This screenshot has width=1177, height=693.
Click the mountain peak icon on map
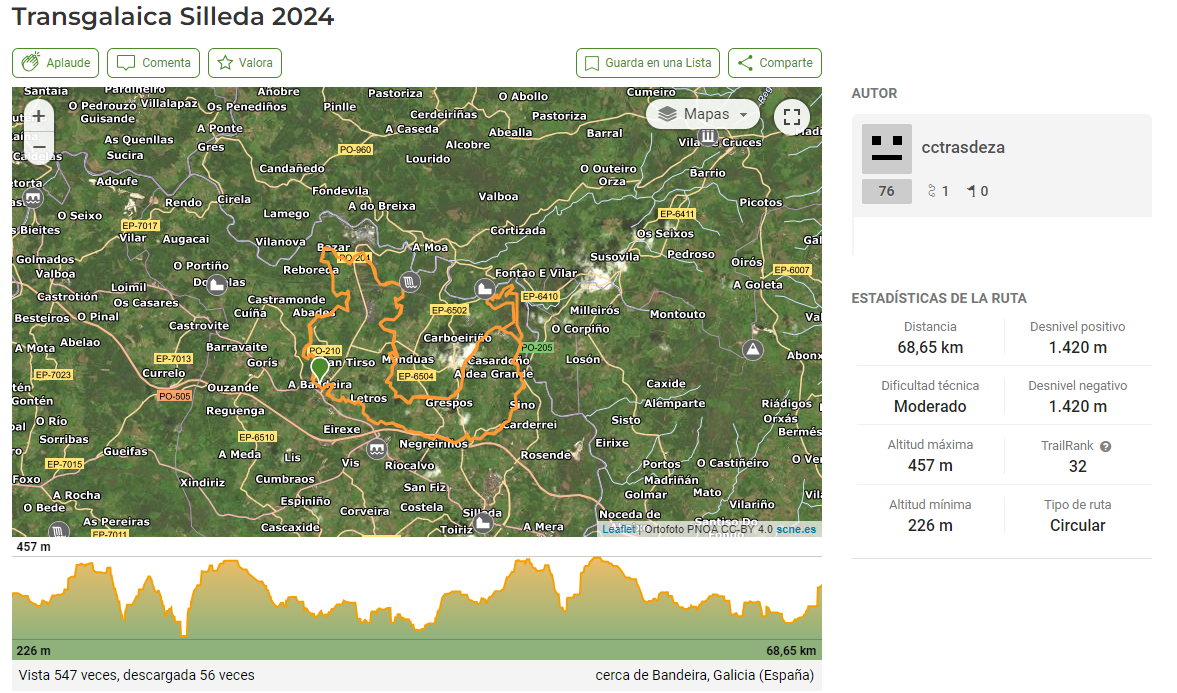pos(752,349)
